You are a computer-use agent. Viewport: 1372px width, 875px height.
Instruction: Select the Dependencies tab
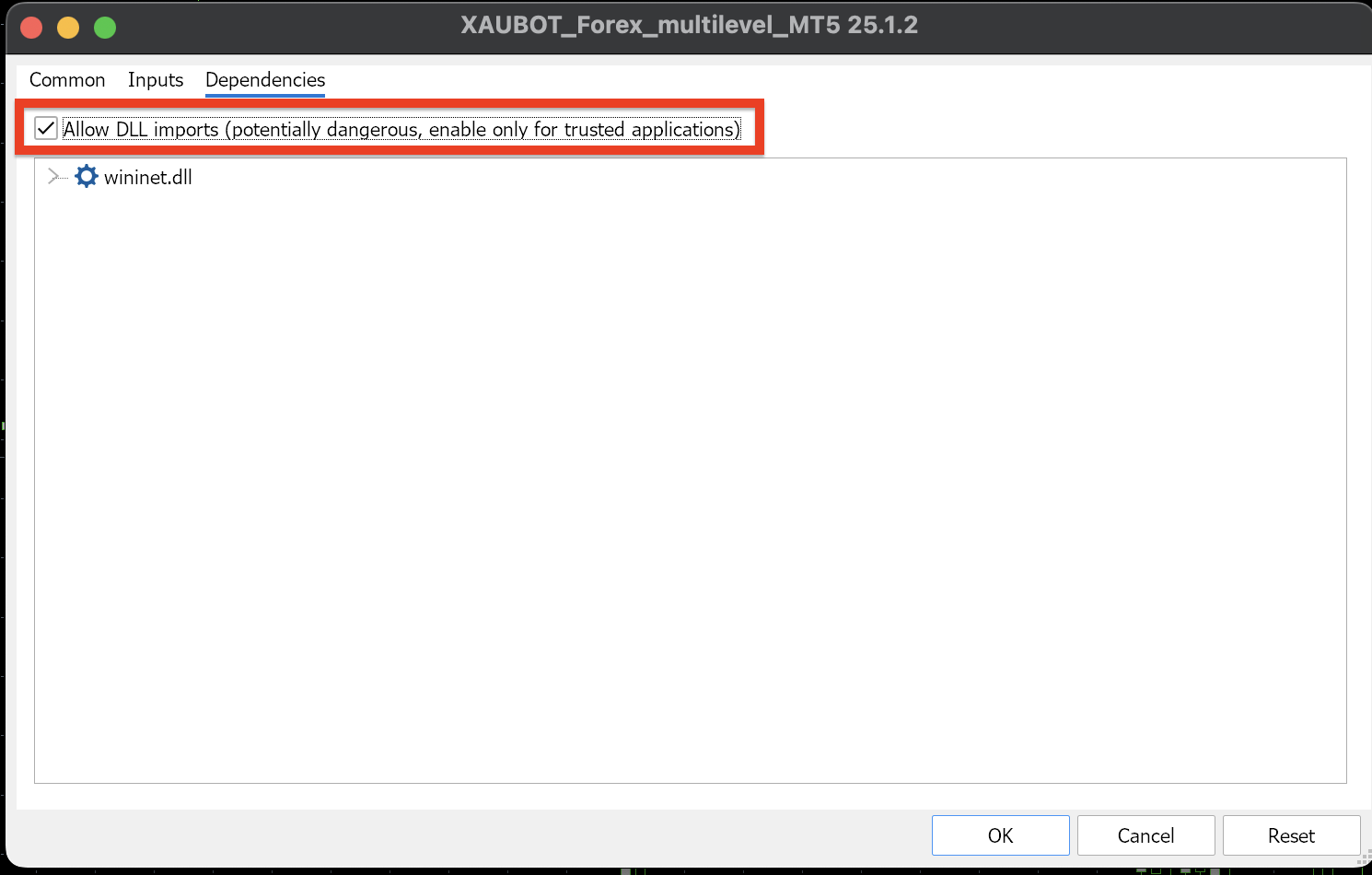[265, 80]
